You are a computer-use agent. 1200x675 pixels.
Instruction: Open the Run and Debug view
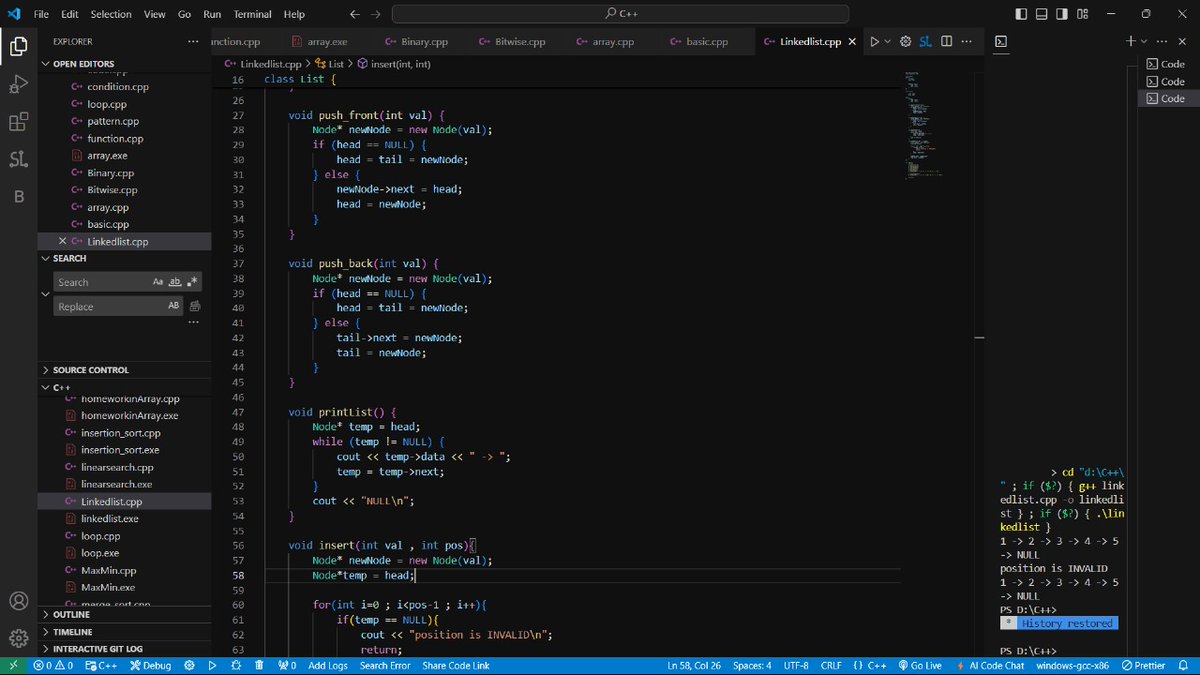click(x=18, y=84)
